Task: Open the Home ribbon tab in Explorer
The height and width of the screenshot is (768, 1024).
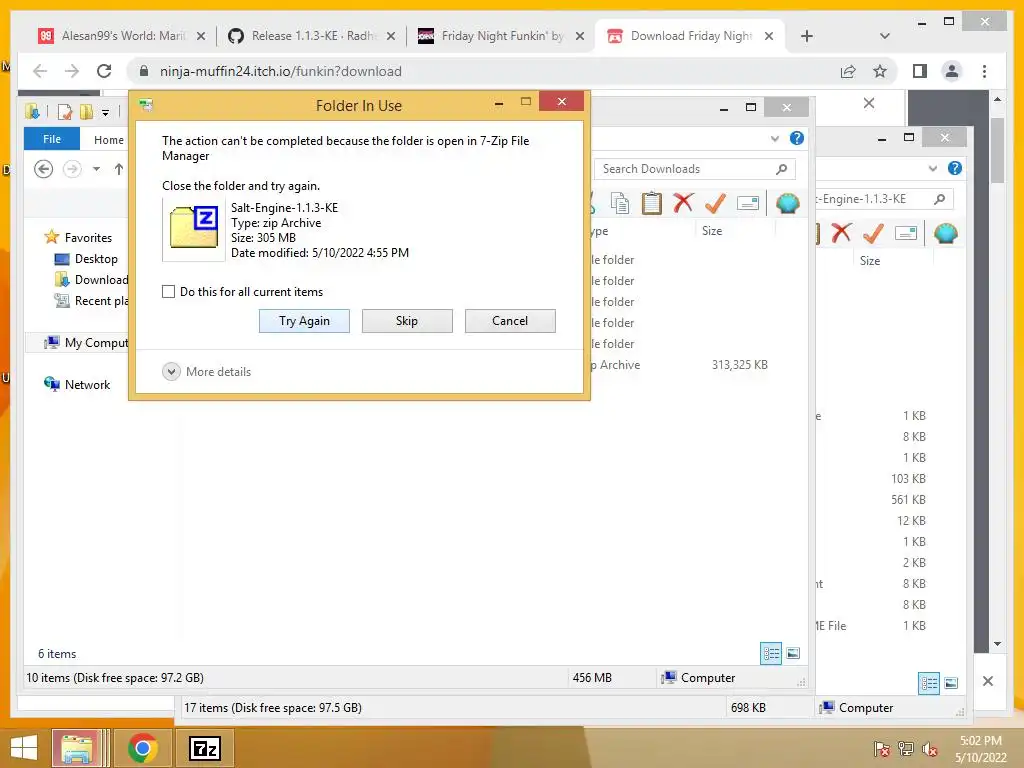Action: tap(108, 140)
